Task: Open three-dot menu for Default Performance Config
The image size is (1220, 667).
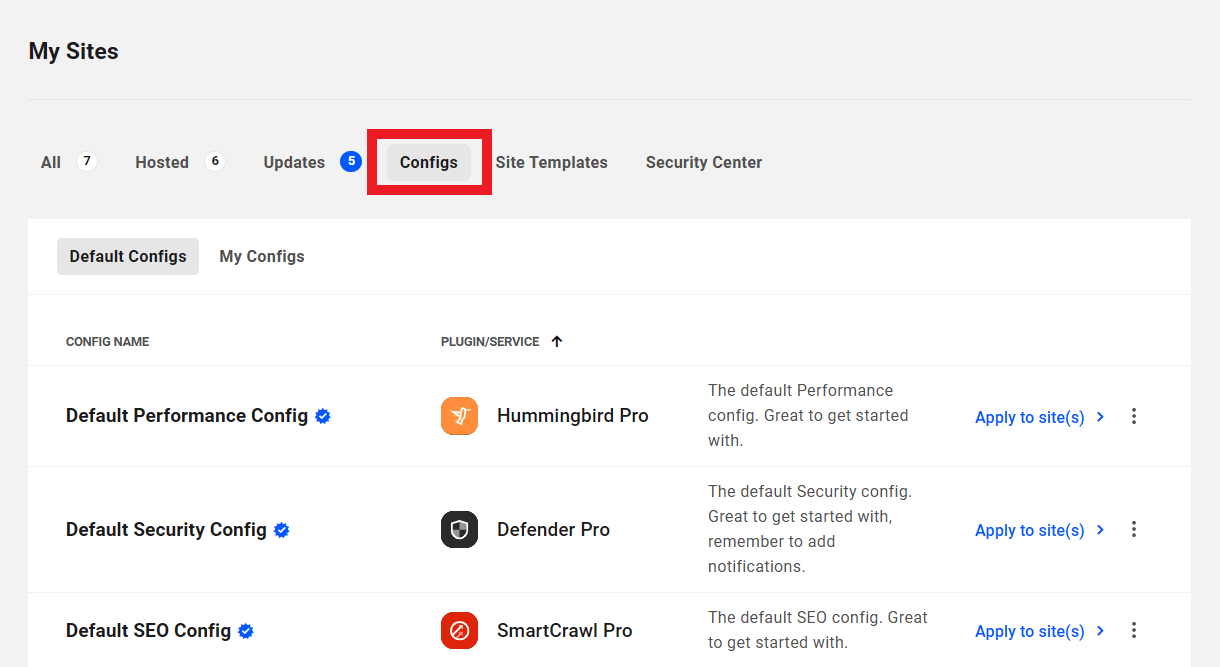Action: pos(1133,416)
